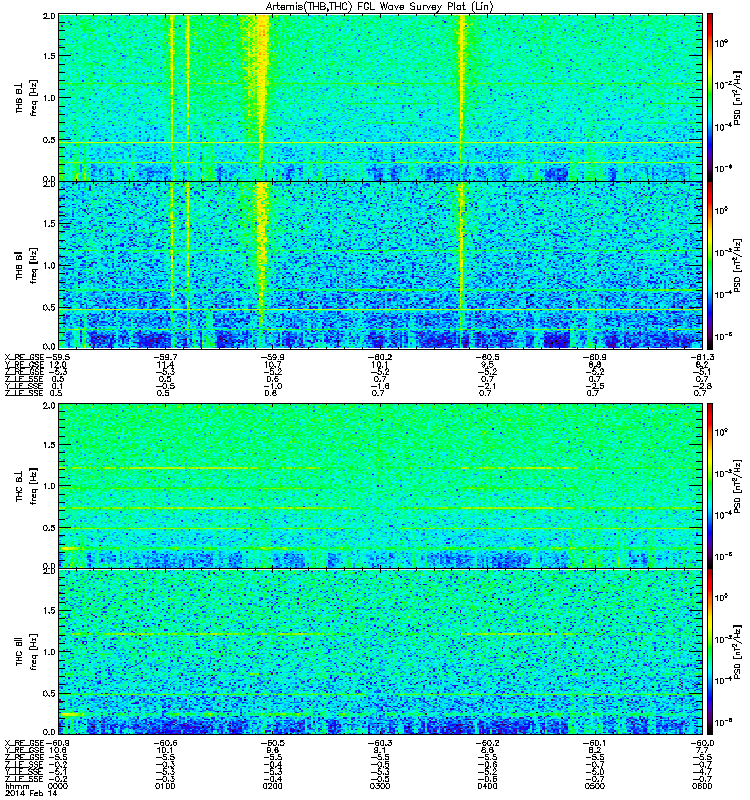Select the THB B-parallel panel color bar
This screenshot has width=750, height=800.
[710, 265]
